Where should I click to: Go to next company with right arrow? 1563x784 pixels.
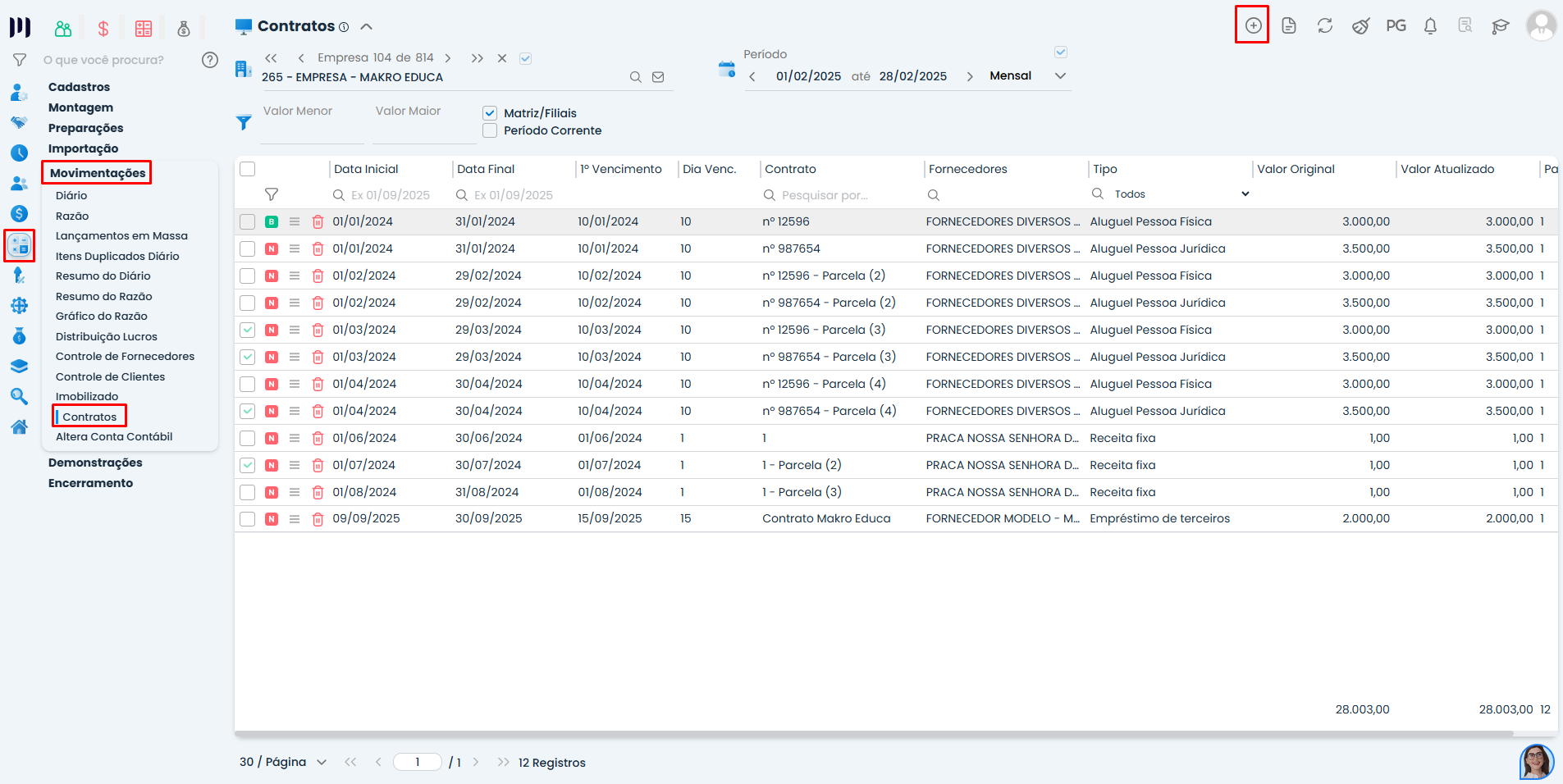448,58
